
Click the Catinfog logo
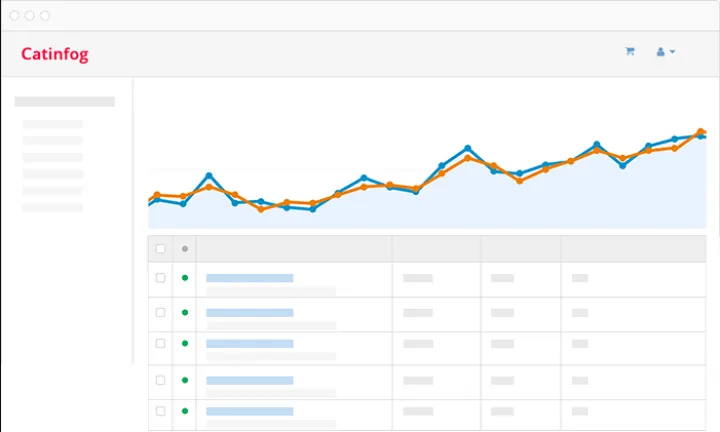[55, 54]
